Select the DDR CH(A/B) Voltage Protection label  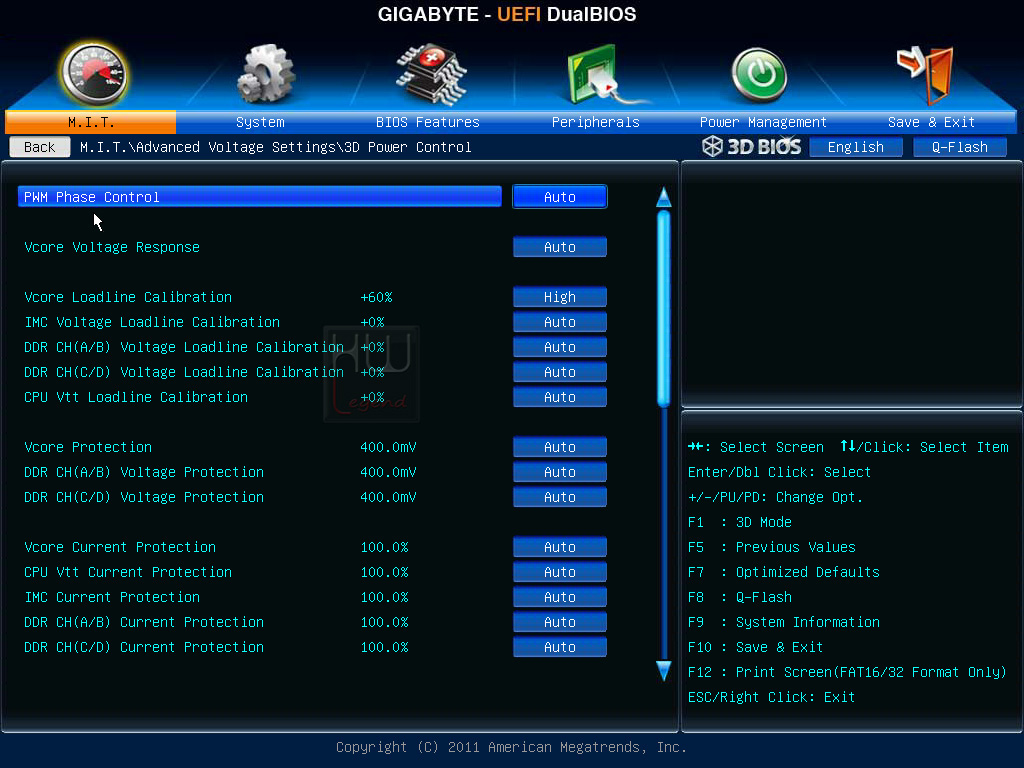pos(144,472)
